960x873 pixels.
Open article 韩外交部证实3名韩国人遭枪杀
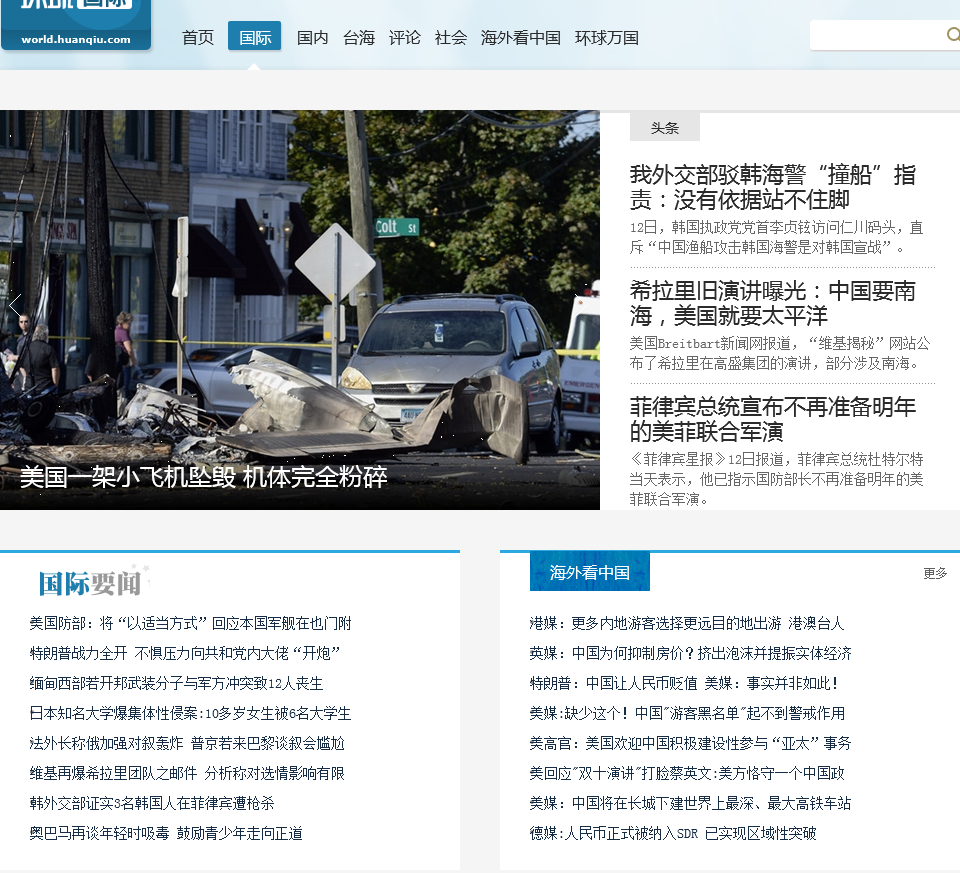(x=152, y=803)
